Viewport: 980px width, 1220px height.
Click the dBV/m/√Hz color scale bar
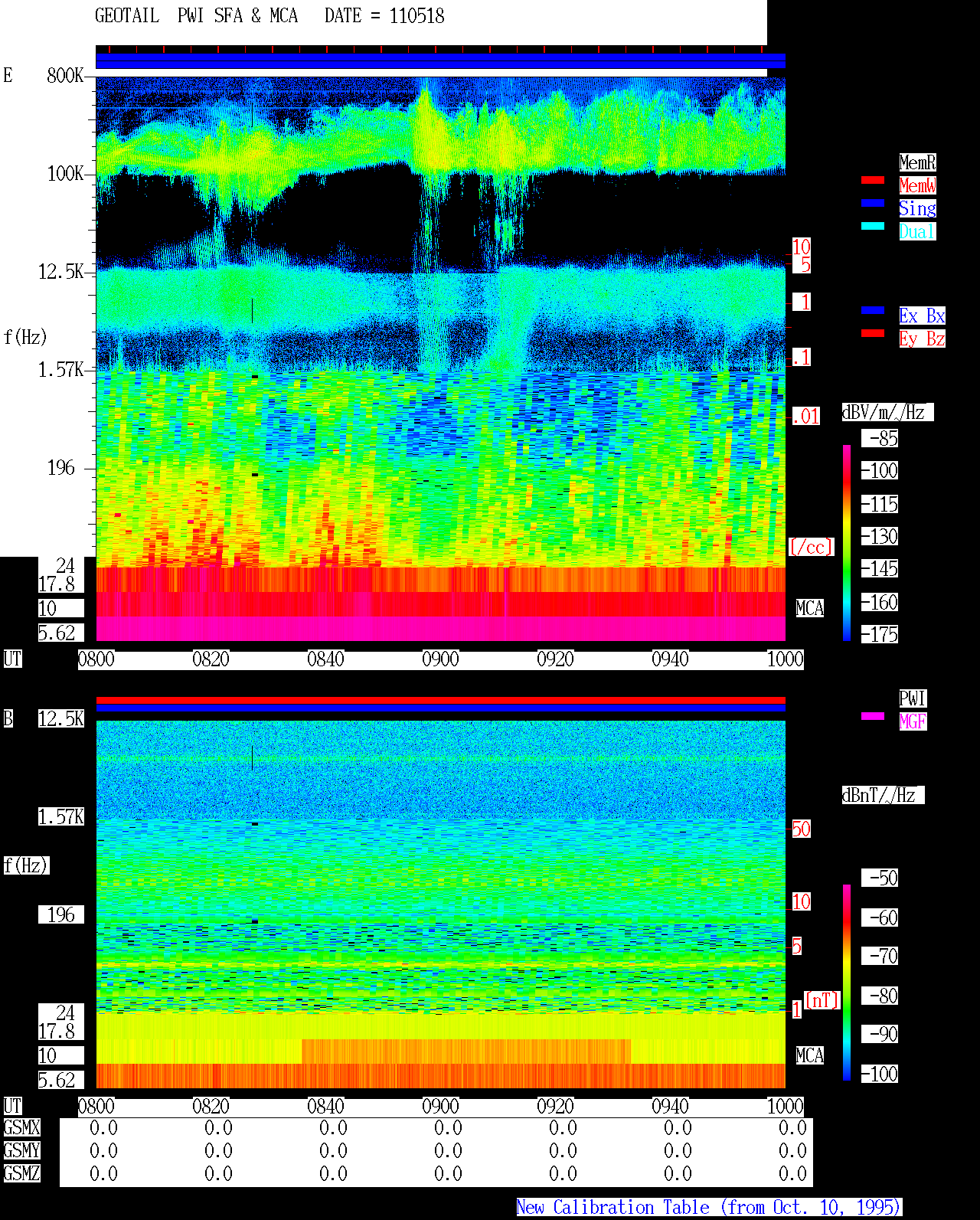(x=847, y=542)
